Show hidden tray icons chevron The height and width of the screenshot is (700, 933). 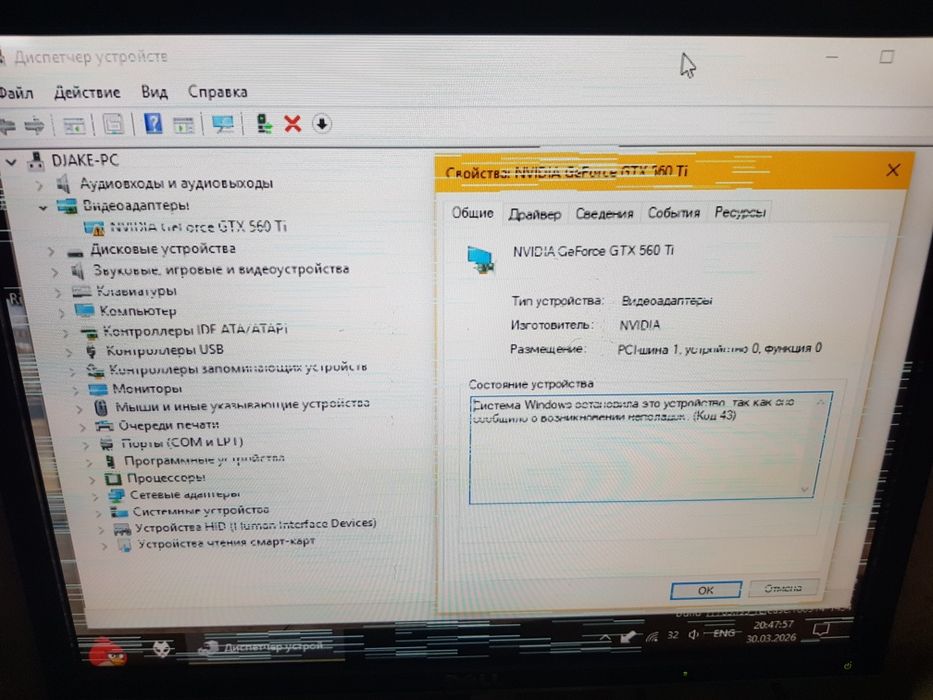(605, 638)
